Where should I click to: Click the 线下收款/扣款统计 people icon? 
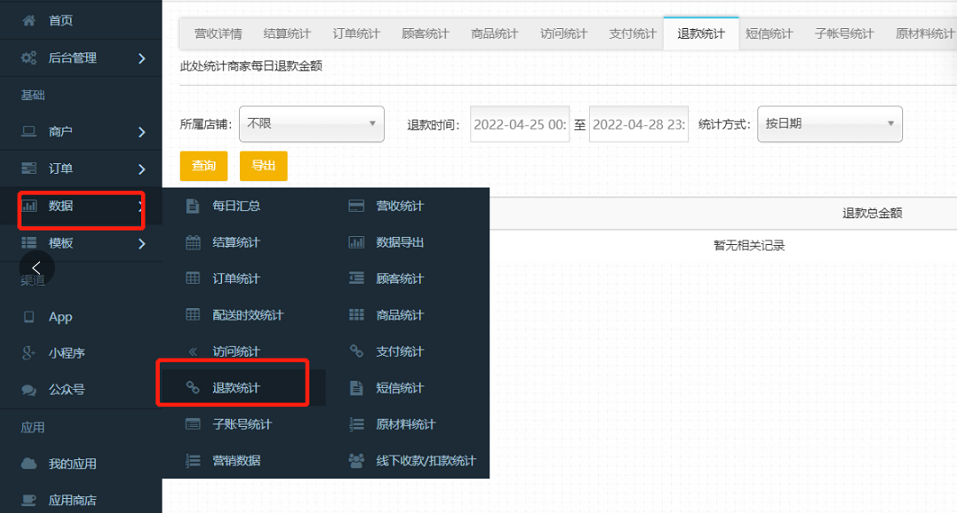[356, 461]
